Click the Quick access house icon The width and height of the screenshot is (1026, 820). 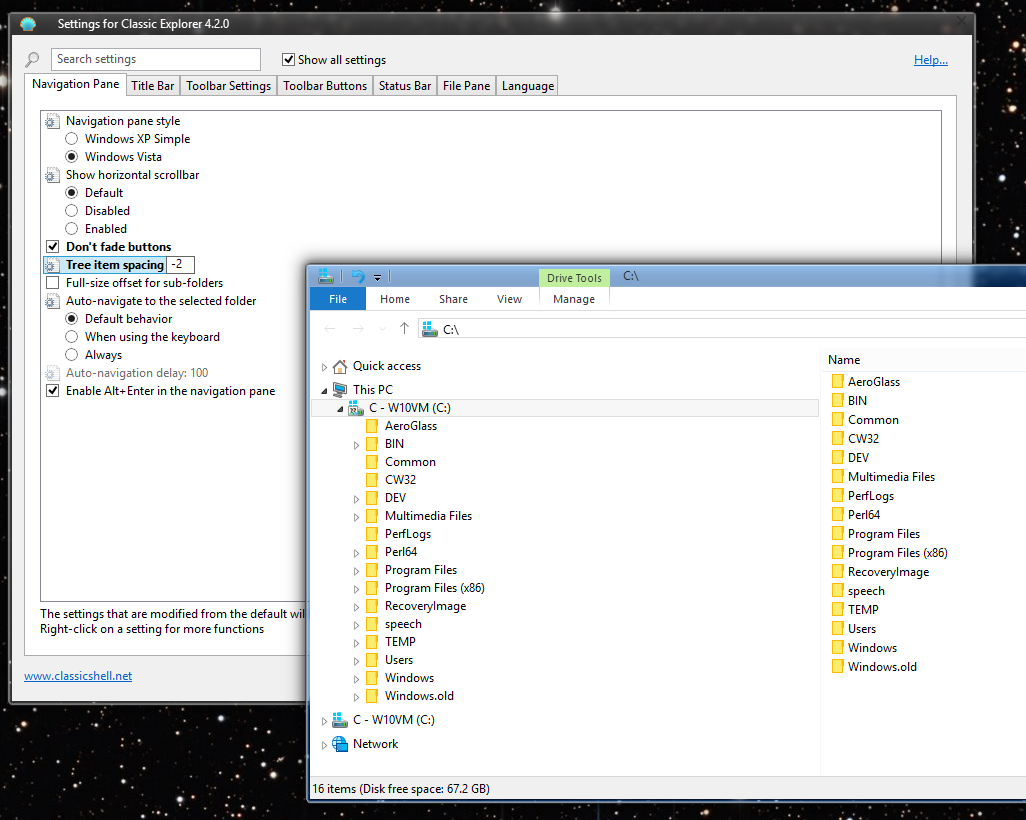pyautogui.click(x=340, y=366)
